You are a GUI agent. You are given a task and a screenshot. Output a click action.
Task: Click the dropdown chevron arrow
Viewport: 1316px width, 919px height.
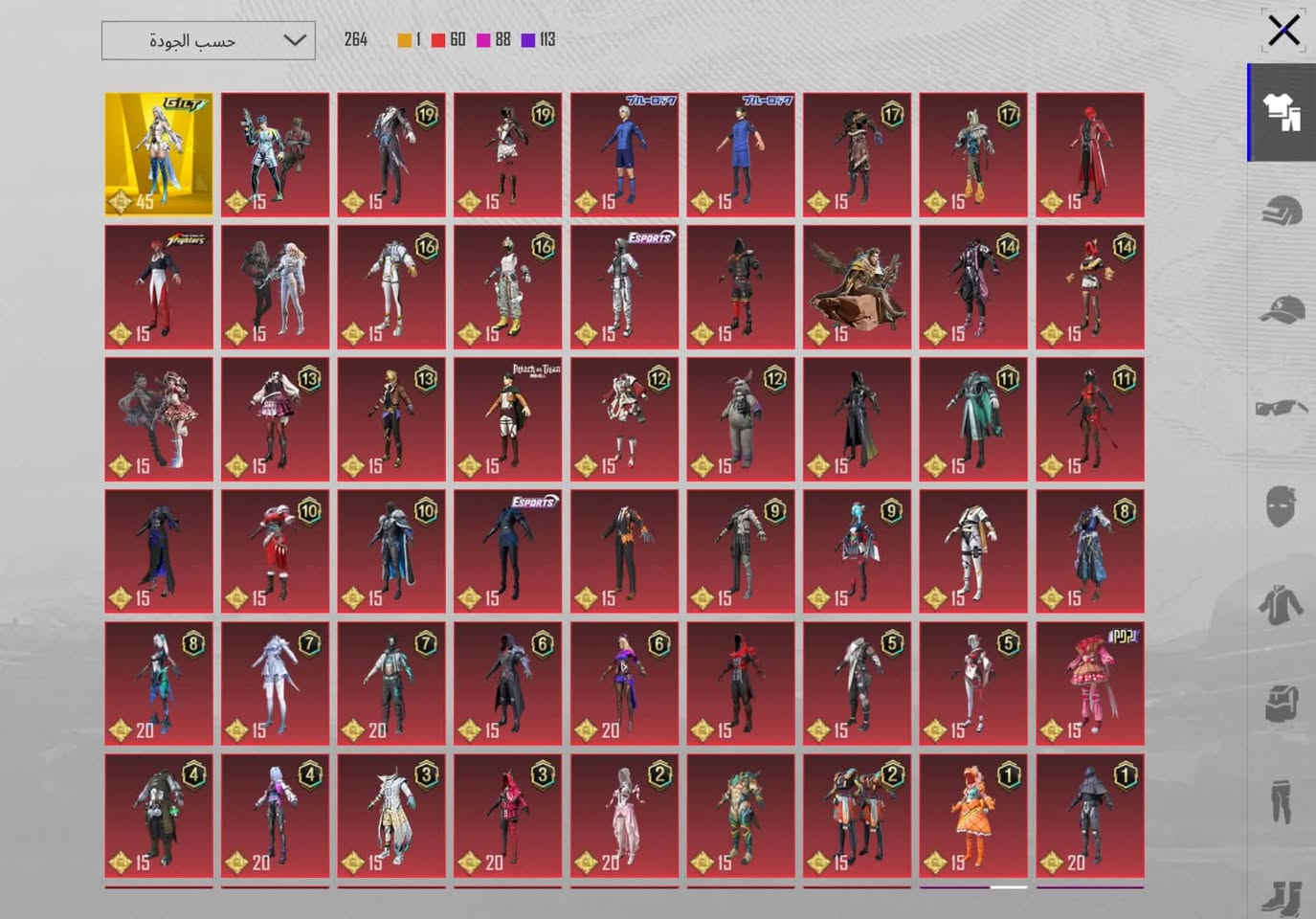[x=295, y=40]
